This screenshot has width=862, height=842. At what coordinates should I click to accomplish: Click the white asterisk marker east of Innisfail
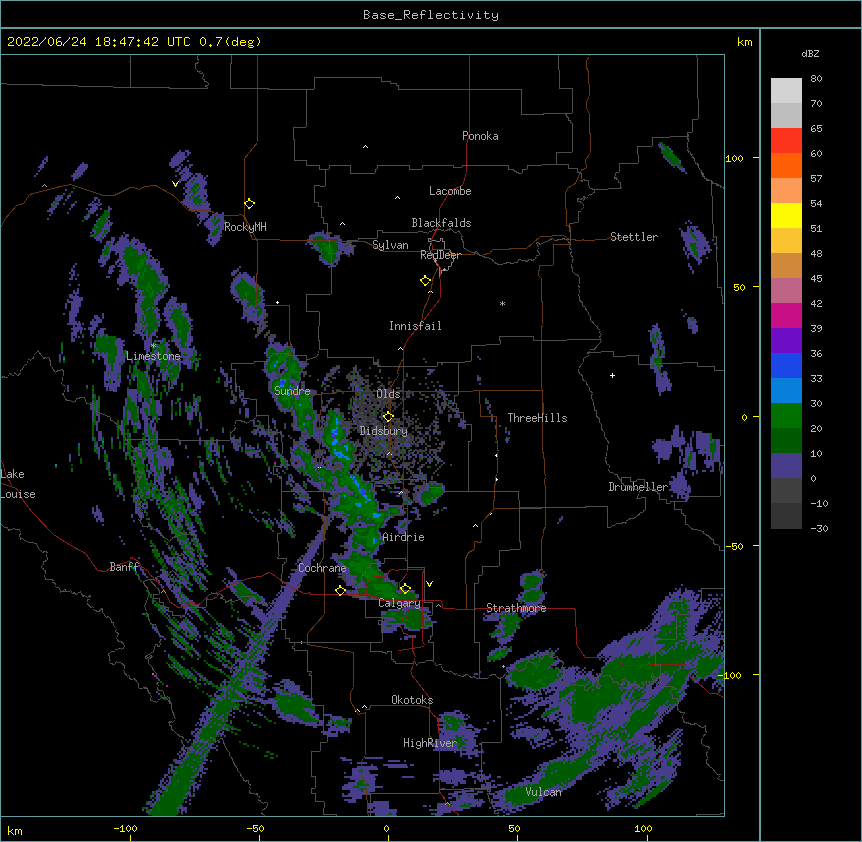(502, 304)
